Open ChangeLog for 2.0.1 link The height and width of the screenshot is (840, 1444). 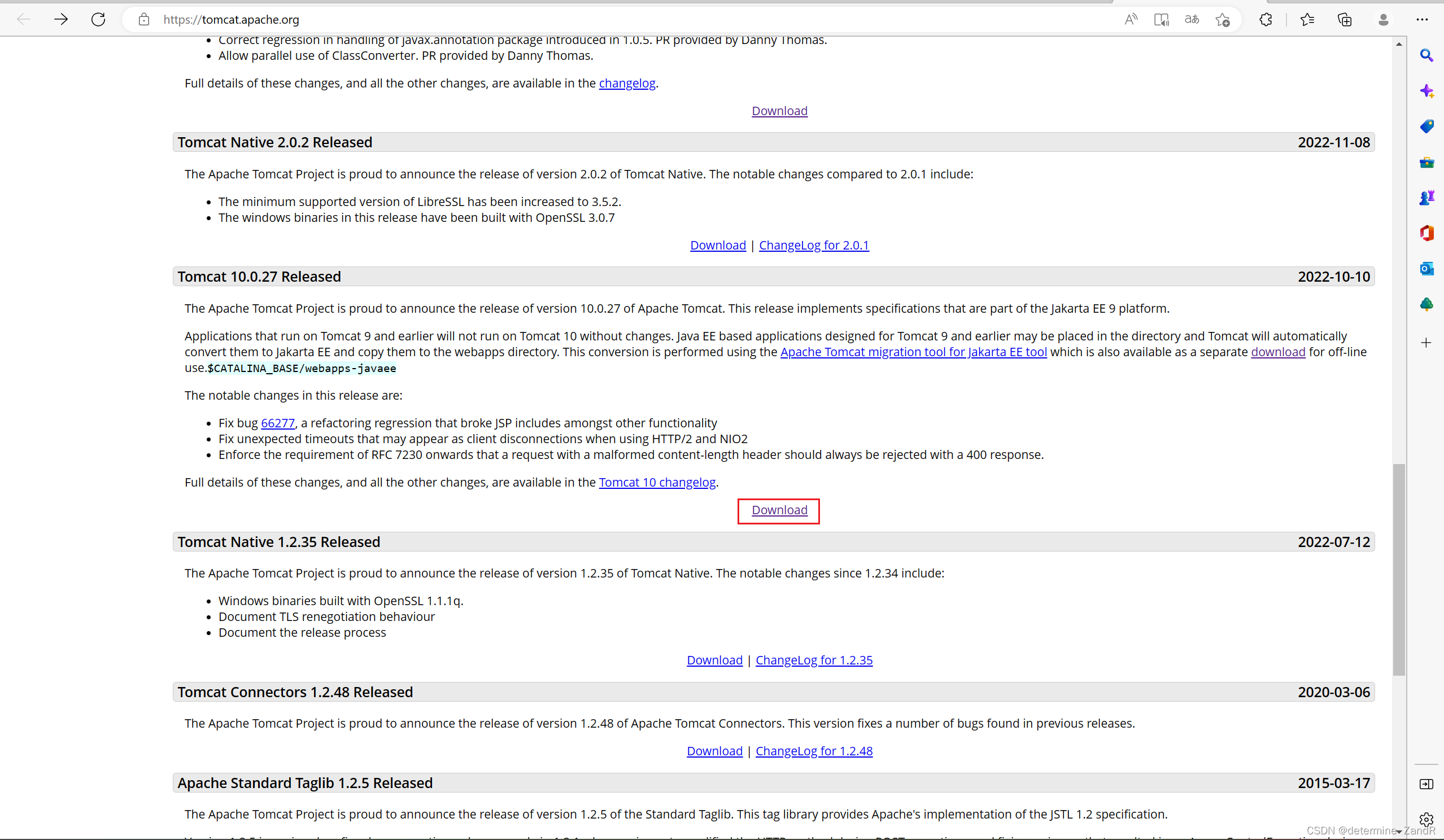(814, 245)
